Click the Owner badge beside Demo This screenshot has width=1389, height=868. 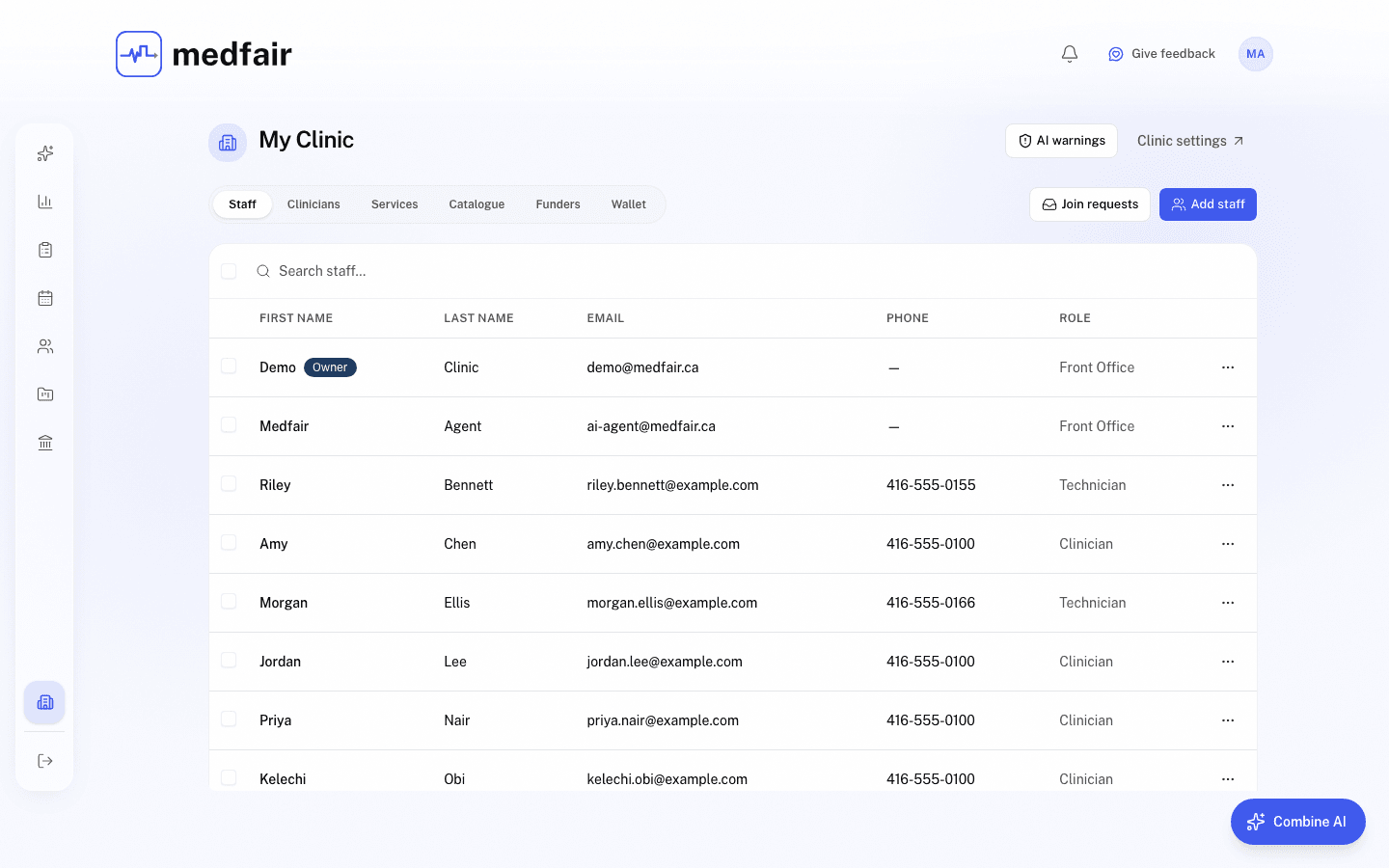point(330,367)
